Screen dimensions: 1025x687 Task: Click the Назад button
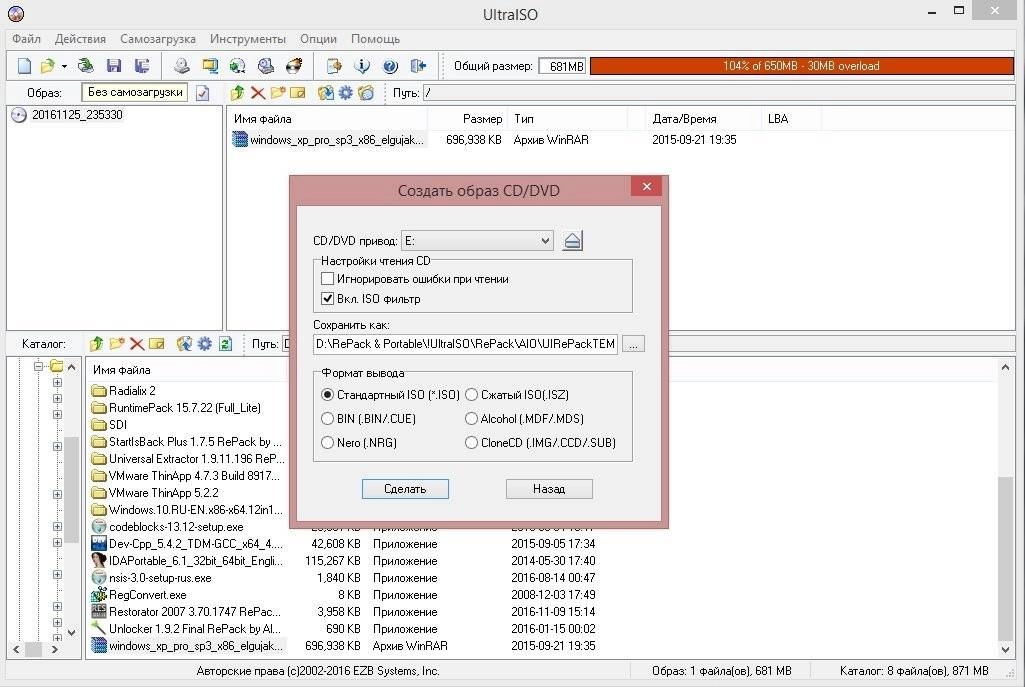(x=549, y=489)
